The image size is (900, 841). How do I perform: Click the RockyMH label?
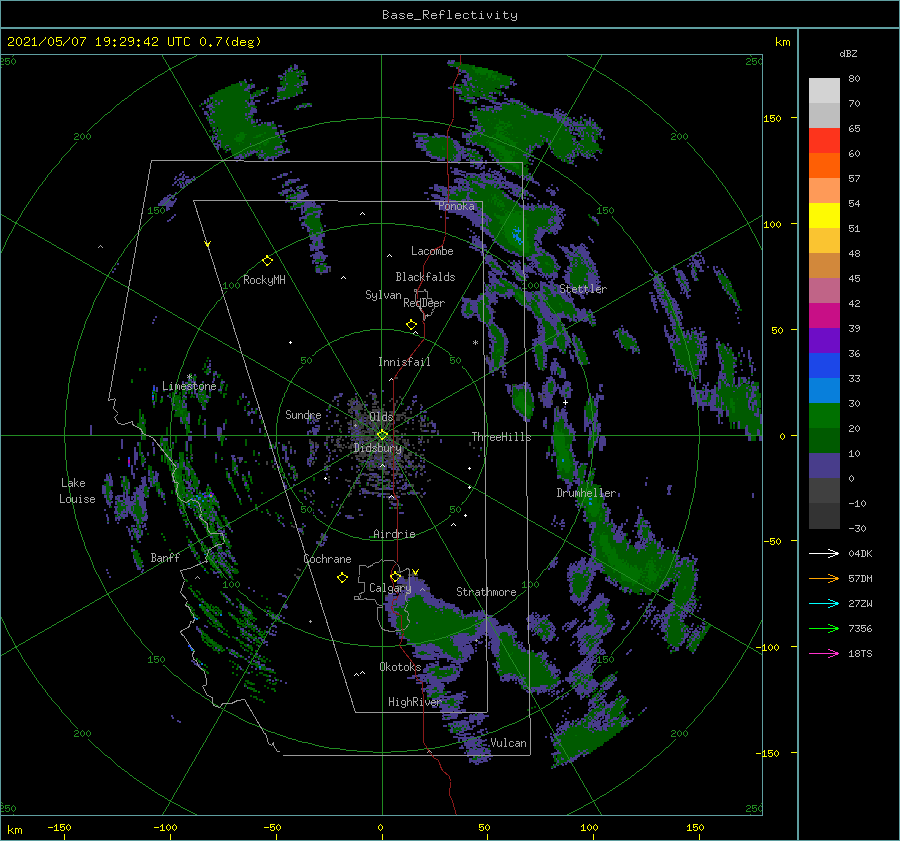[264, 280]
